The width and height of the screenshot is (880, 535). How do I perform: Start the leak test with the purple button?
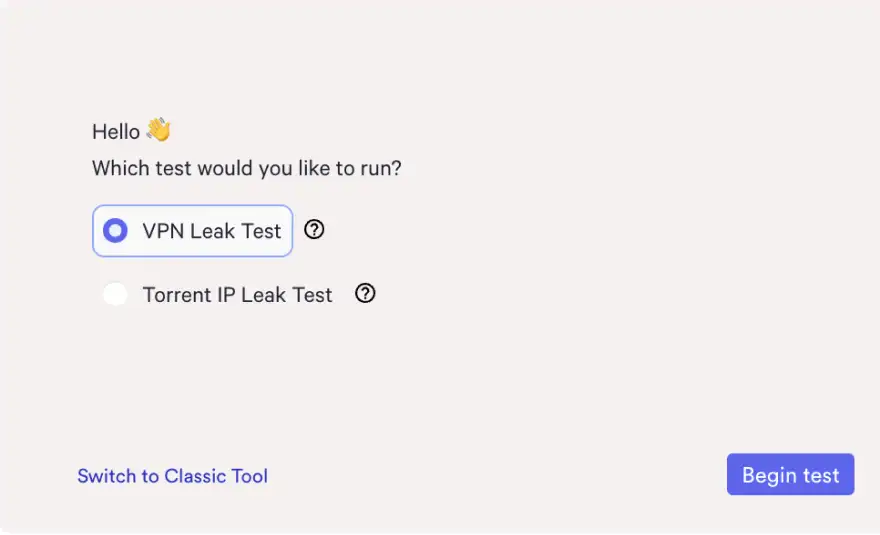(790, 475)
